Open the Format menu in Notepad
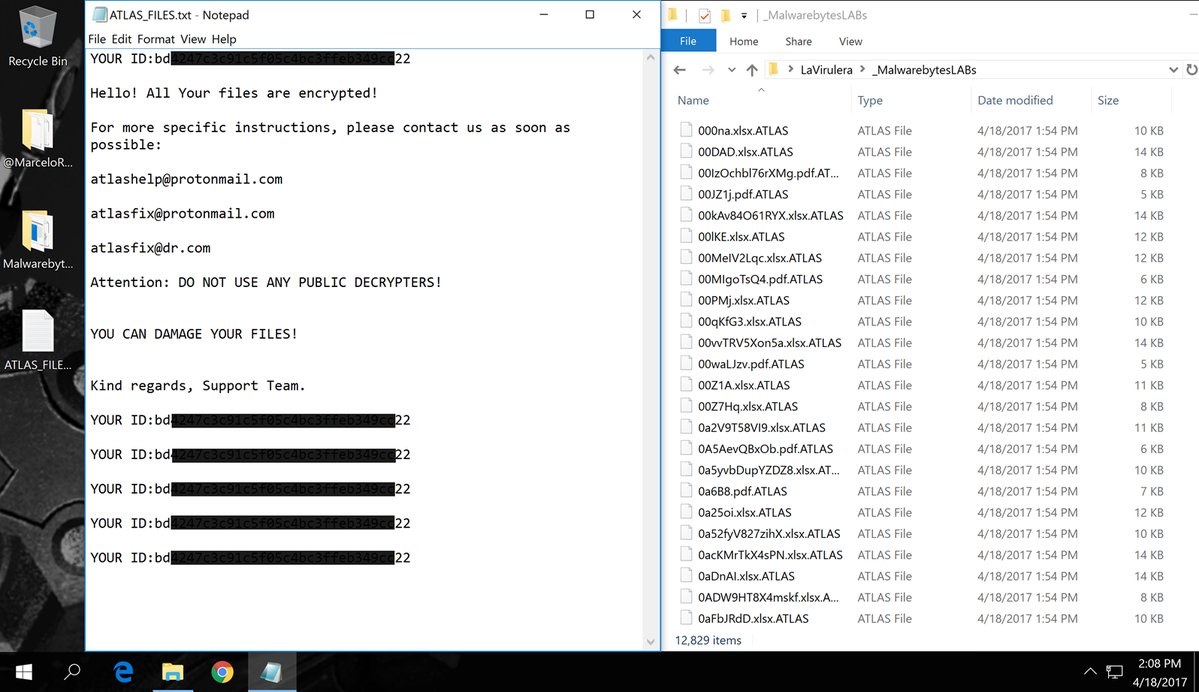Screen dimensions: 1199x692 coord(156,39)
